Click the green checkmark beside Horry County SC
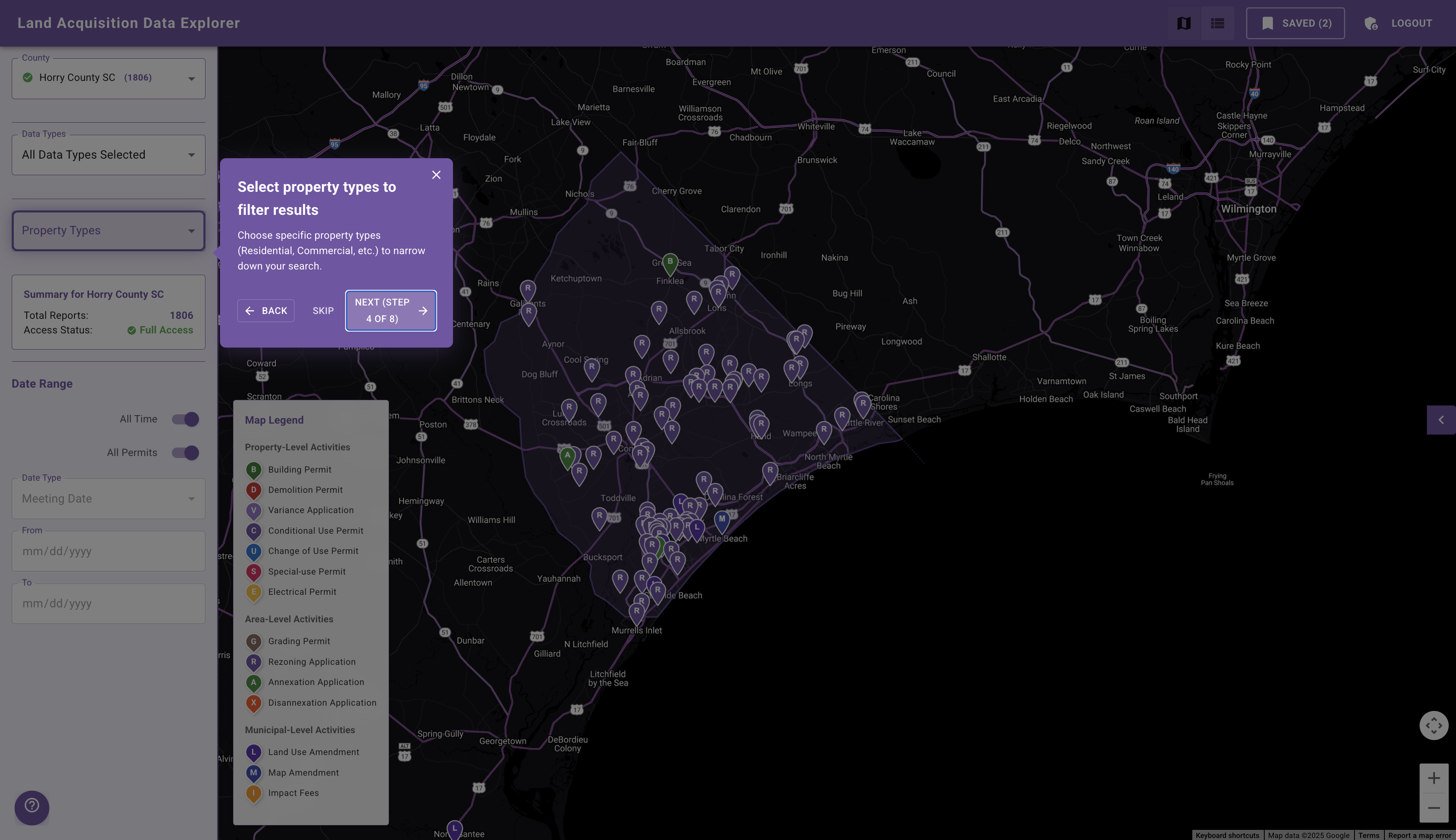 tap(28, 77)
